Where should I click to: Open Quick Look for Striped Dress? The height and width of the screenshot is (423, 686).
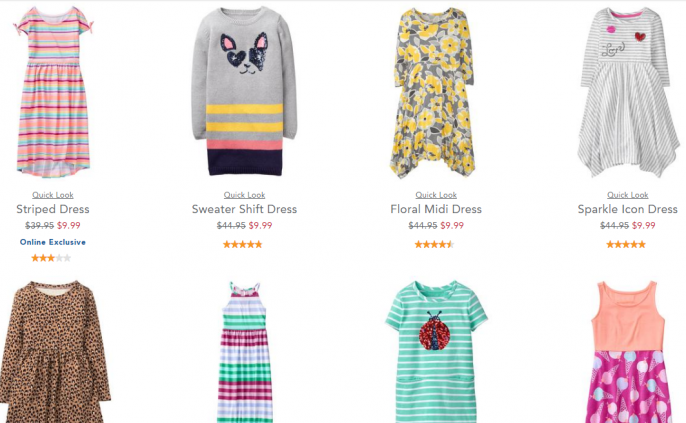pos(52,195)
